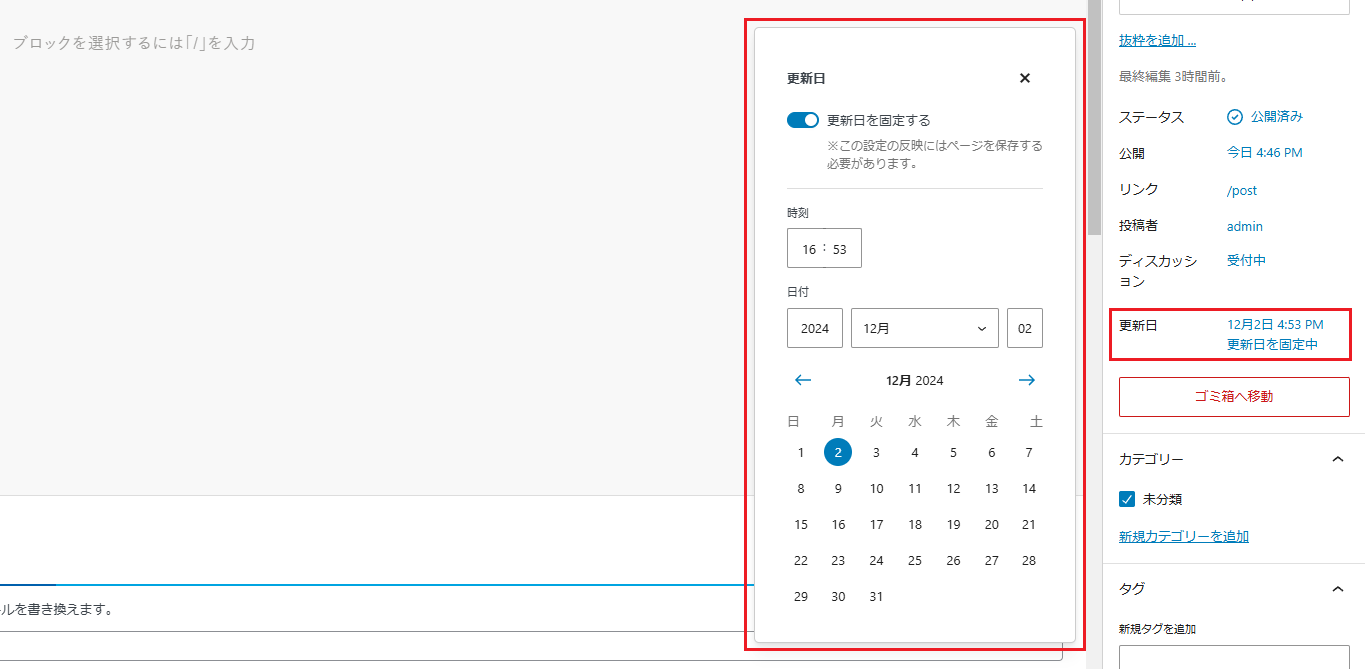Select December 7 in the calendar

pos(1029,453)
